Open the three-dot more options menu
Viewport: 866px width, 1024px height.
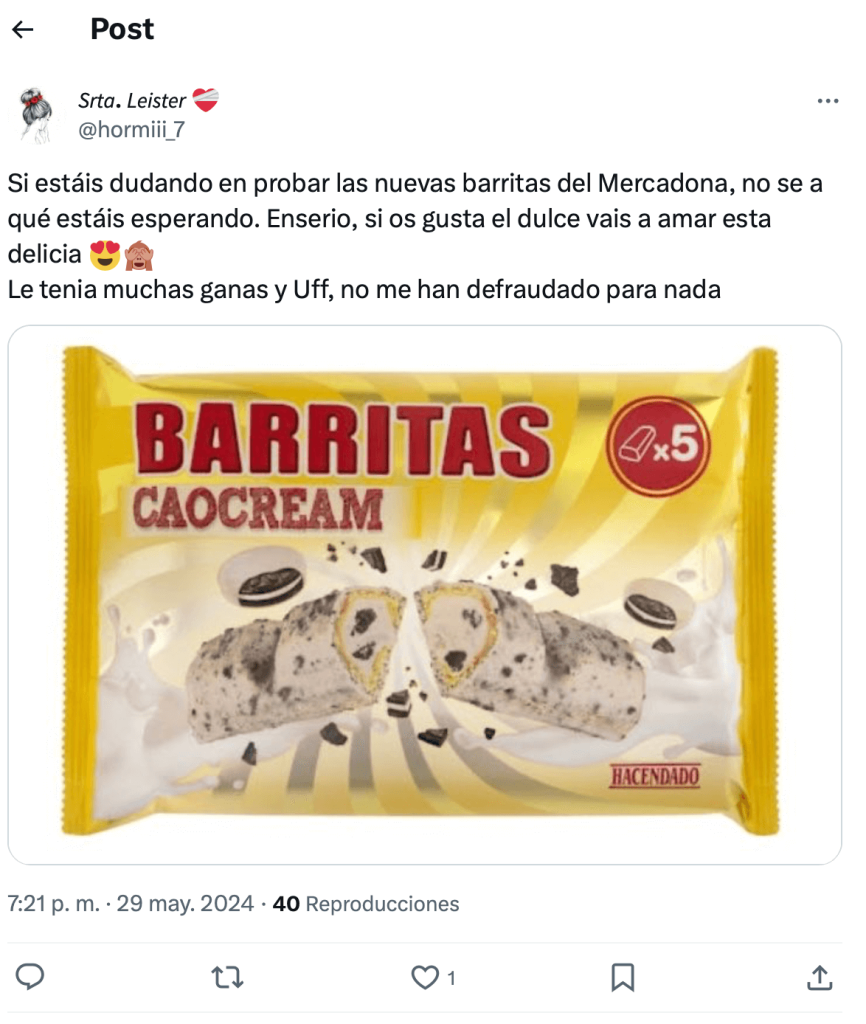pos(827,101)
